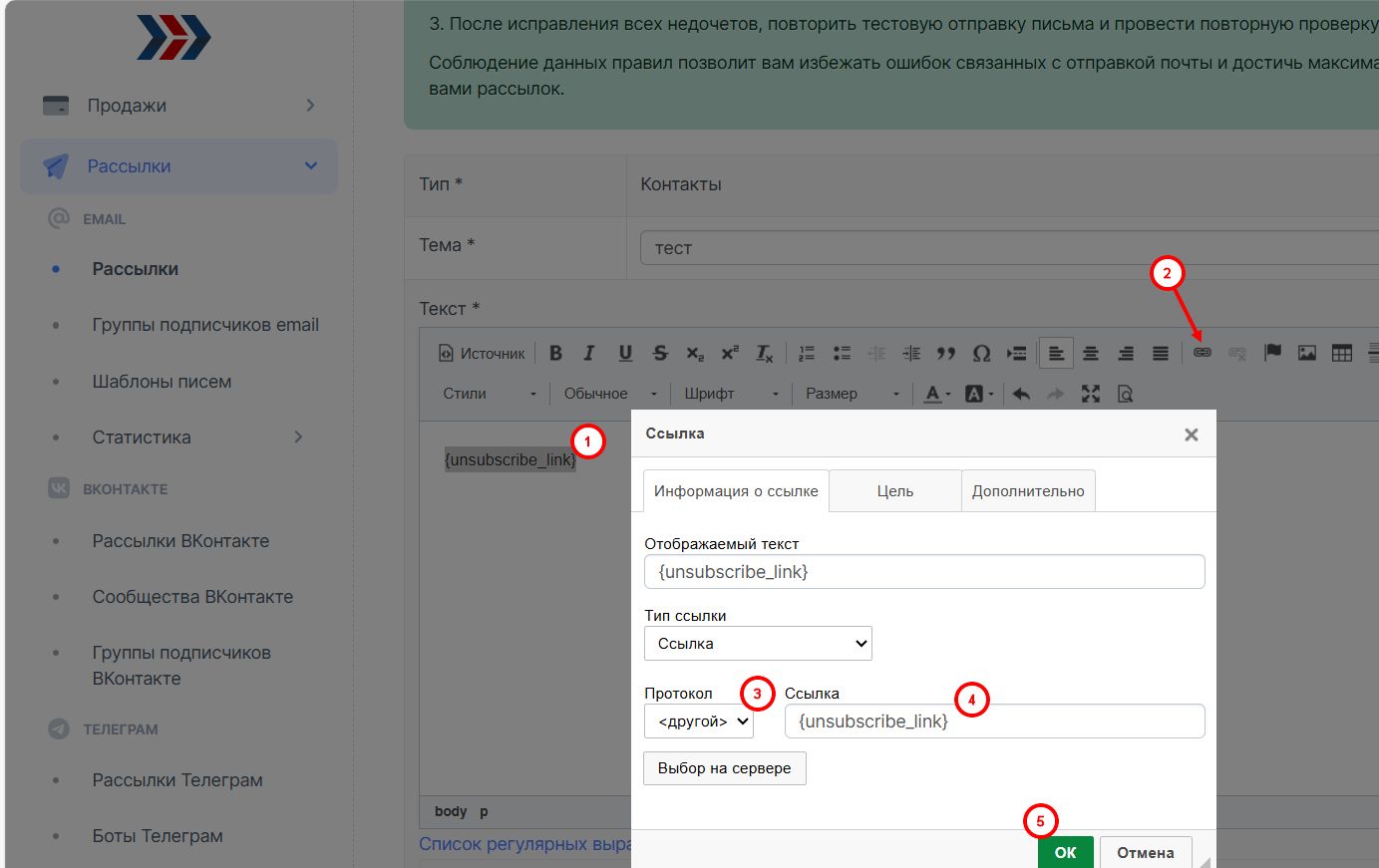
Task: Confirm the link dialog with ОК
Action: click(1066, 852)
